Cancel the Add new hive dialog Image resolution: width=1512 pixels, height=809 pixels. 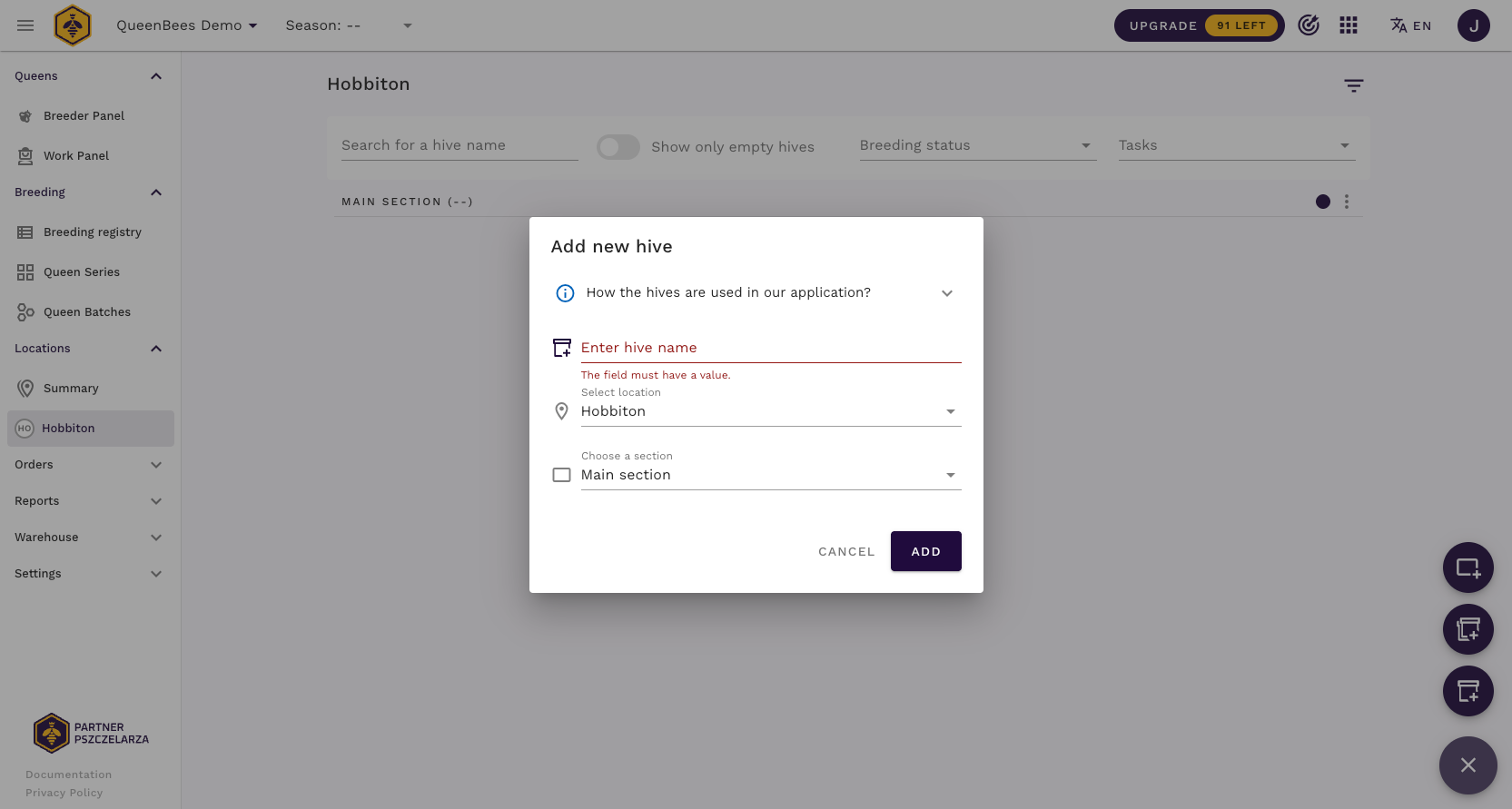[x=846, y=551]
